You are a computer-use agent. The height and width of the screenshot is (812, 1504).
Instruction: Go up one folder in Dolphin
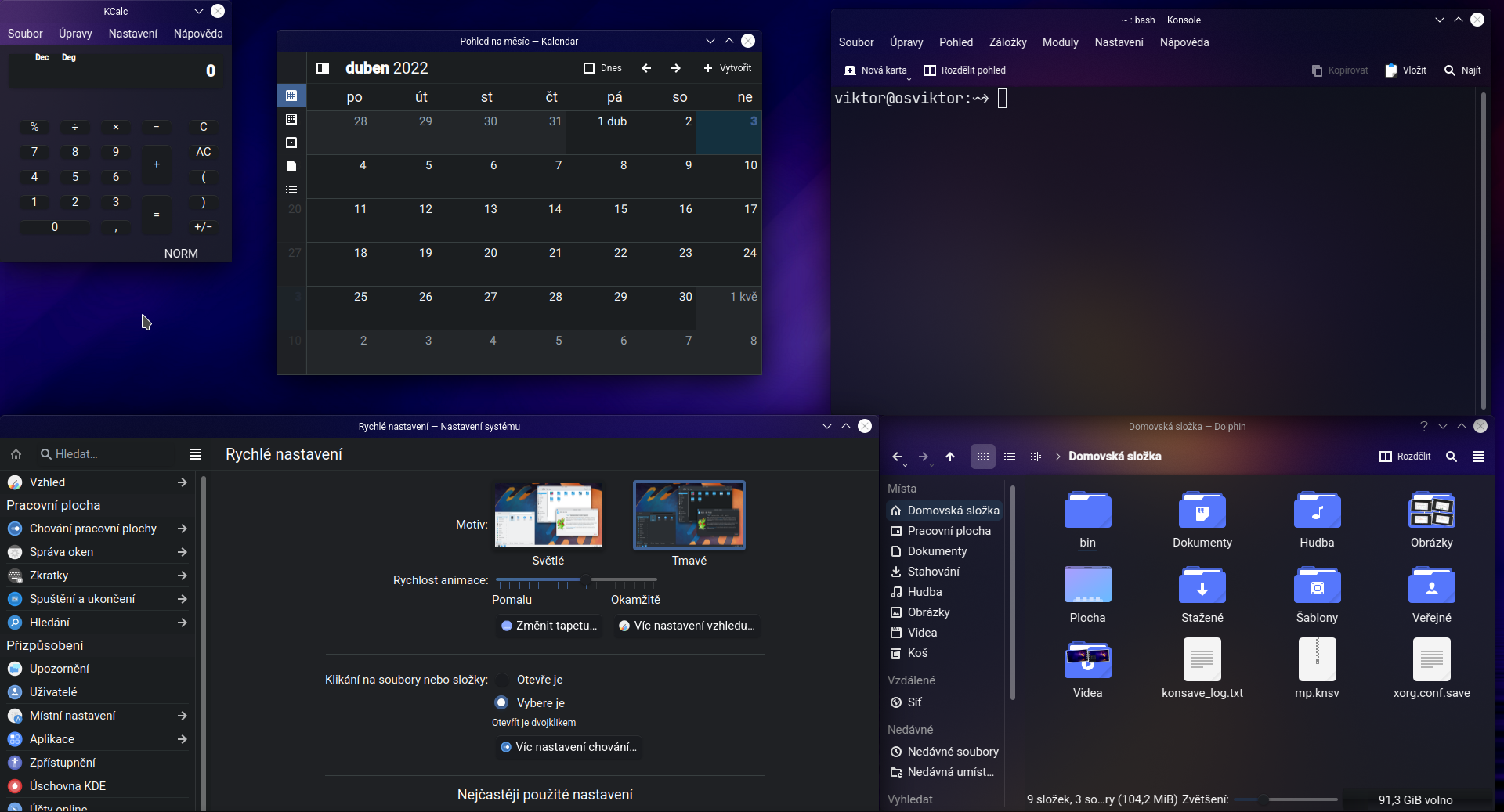click(950, 457)
